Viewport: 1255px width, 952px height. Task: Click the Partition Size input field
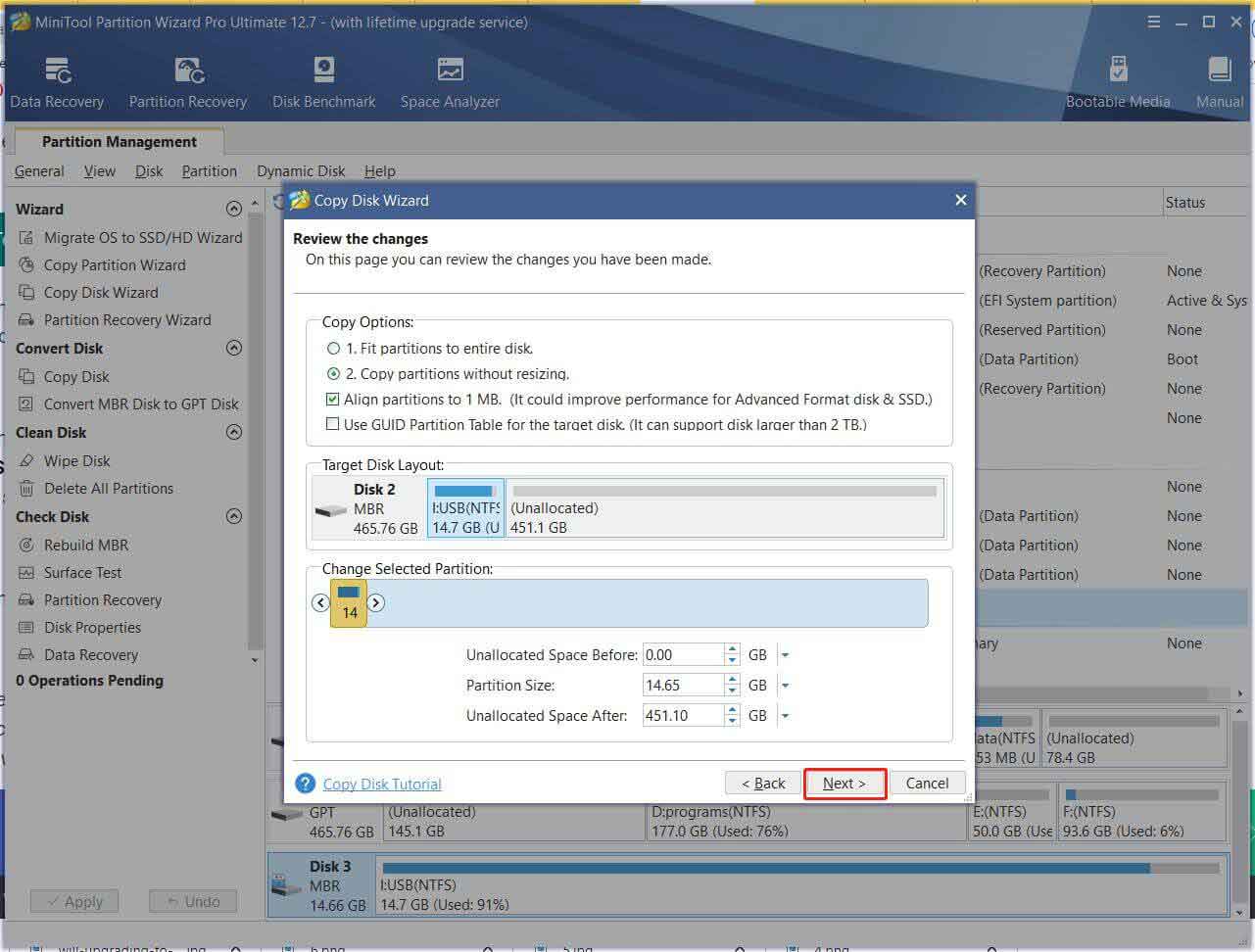683,686
